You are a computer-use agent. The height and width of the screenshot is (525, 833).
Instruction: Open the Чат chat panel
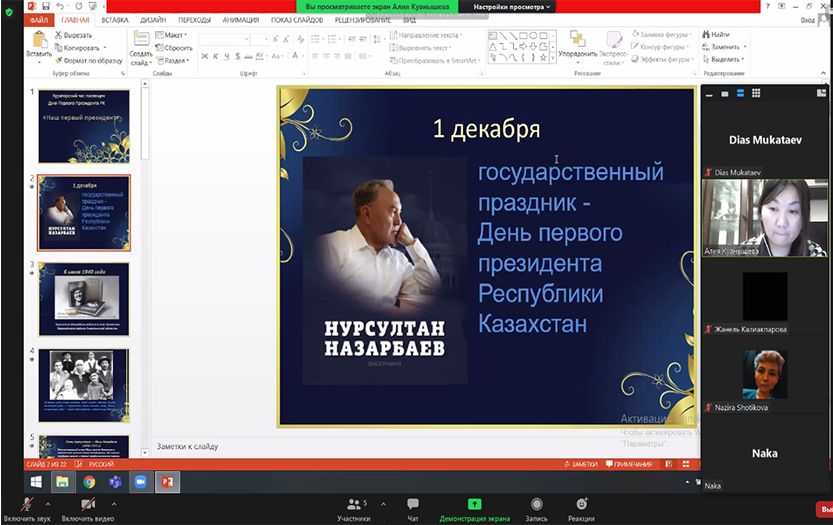(413, 506)
